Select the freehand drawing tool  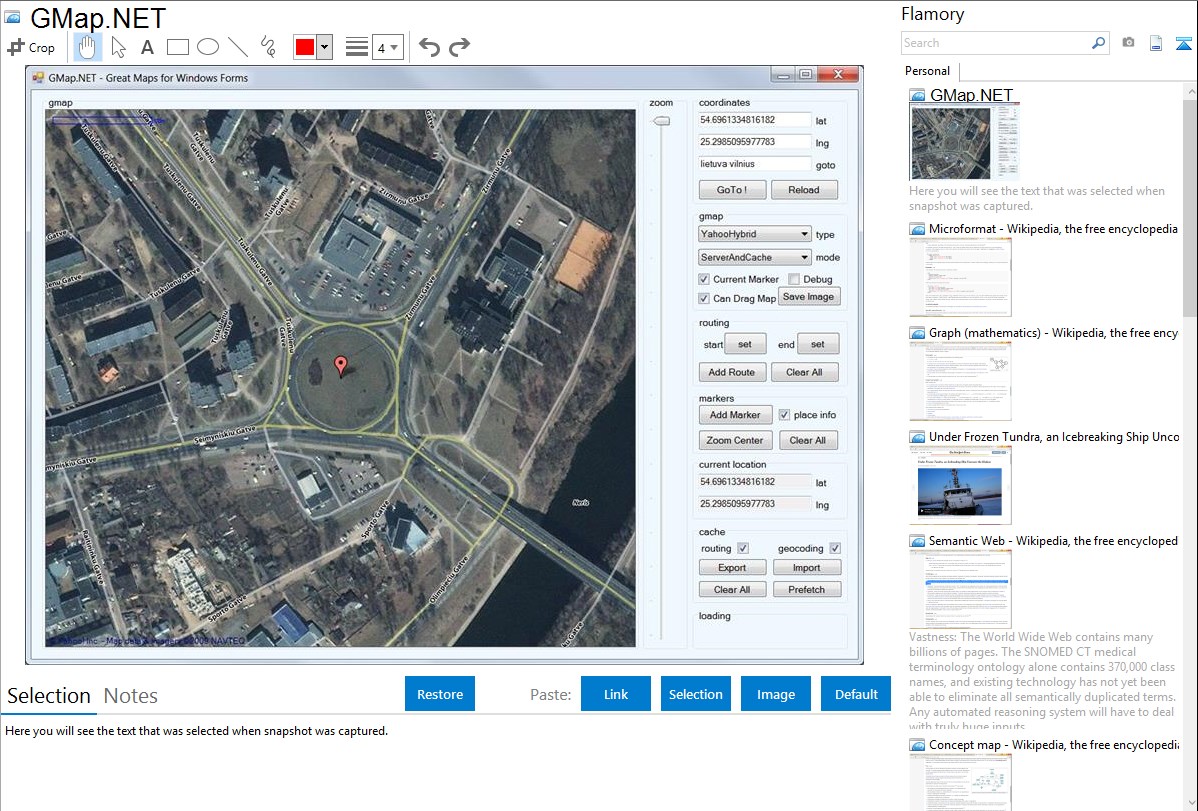[268, 47]
